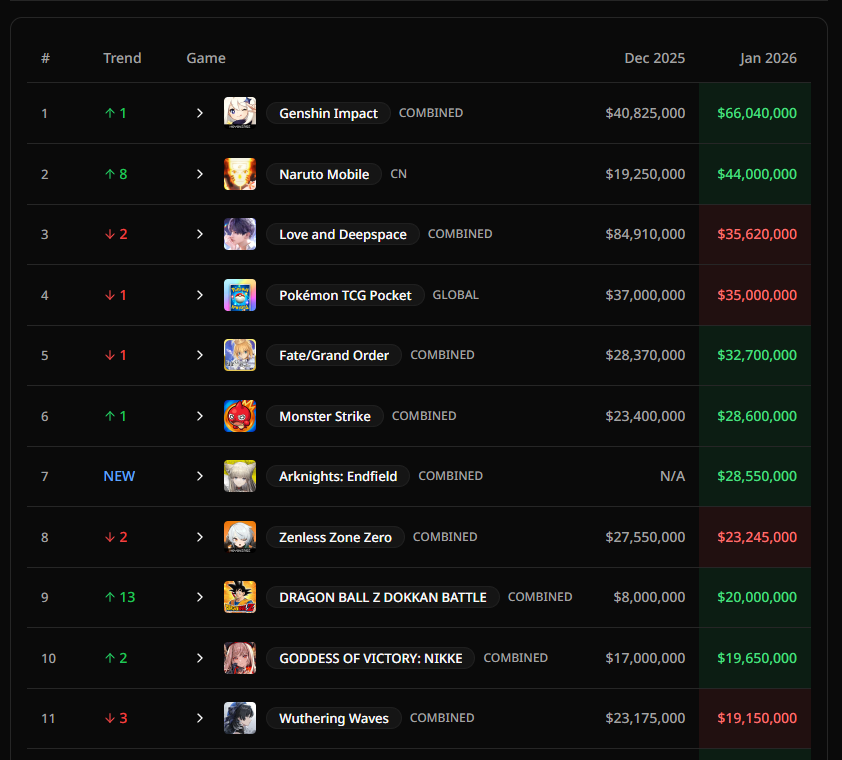The width and height of the screenshot is (842, 760).
Task: Select the $8,000,000 Dec 2025 value
Action: click(649, 597)
